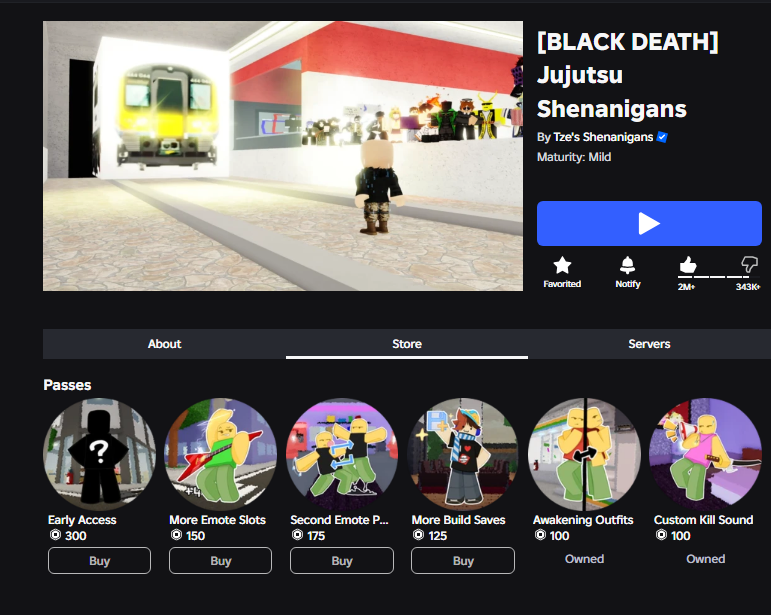771x615 pixels.
Task: Click the Robux icon beside 300
Action: (55, 535)
